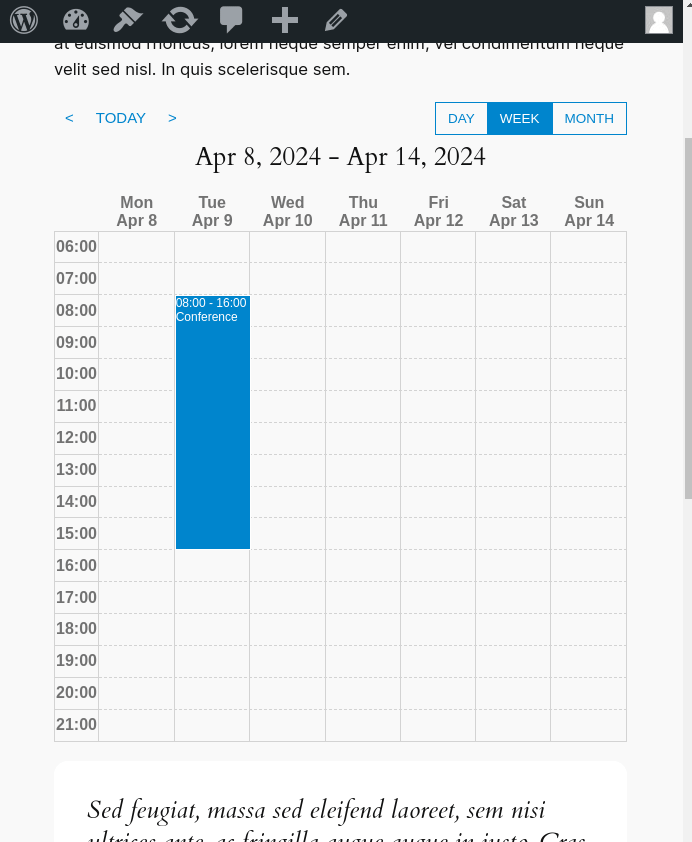Open the site dashboard gauge icon
Viewport: 692px width, 842px height.
click(76, 20)
